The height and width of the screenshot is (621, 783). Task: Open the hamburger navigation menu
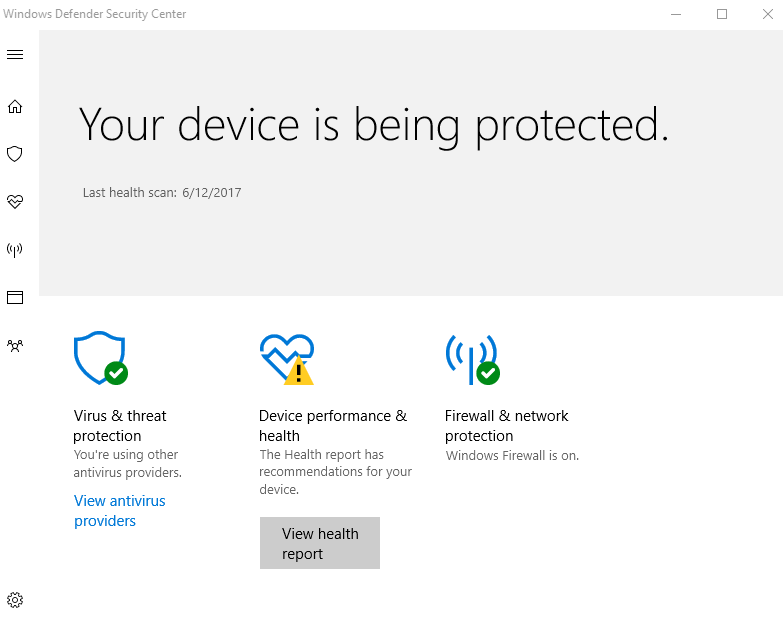(15, 54)
